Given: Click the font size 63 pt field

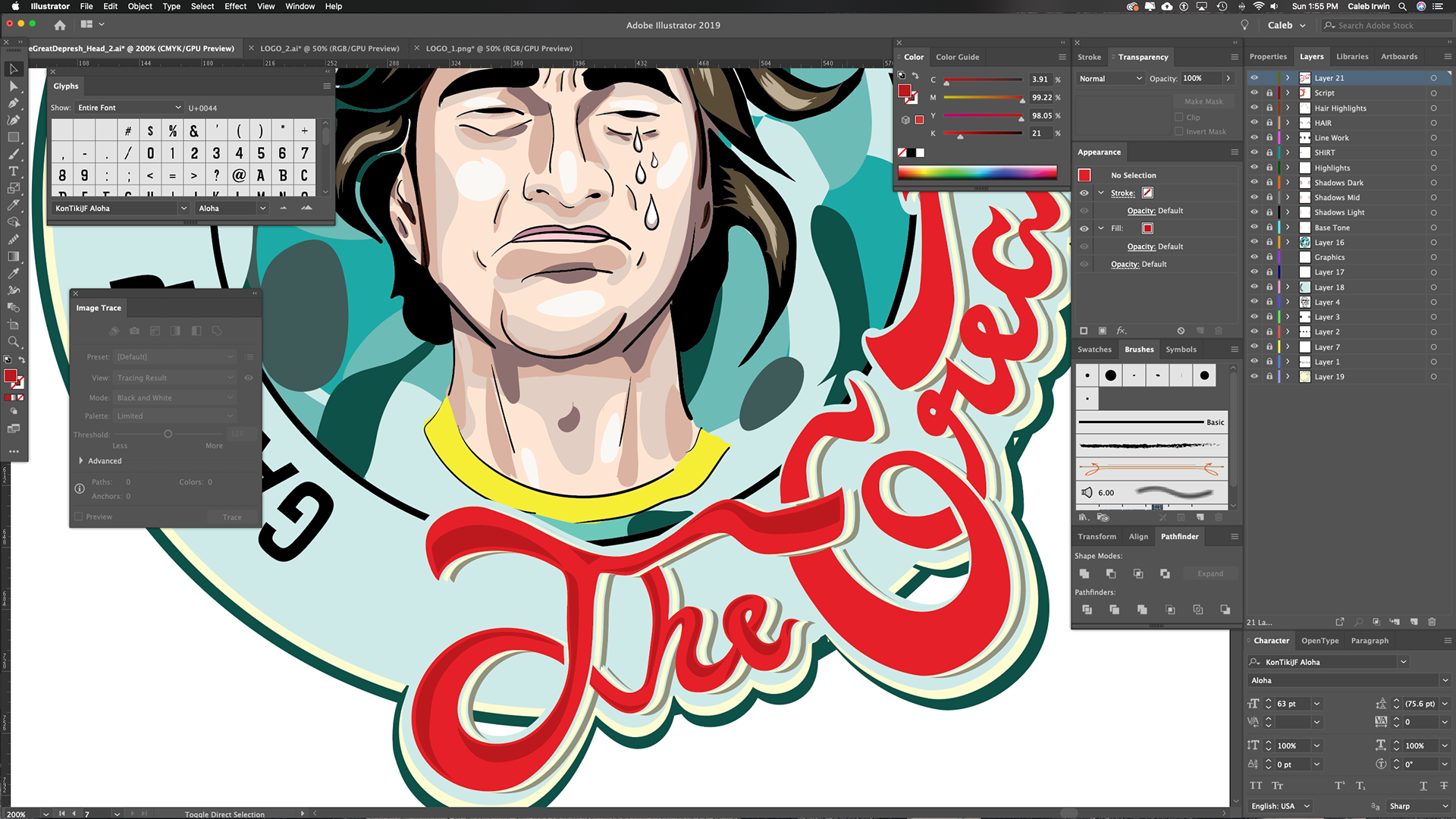Looking at the screenshot, I should tap(1292, 704).
